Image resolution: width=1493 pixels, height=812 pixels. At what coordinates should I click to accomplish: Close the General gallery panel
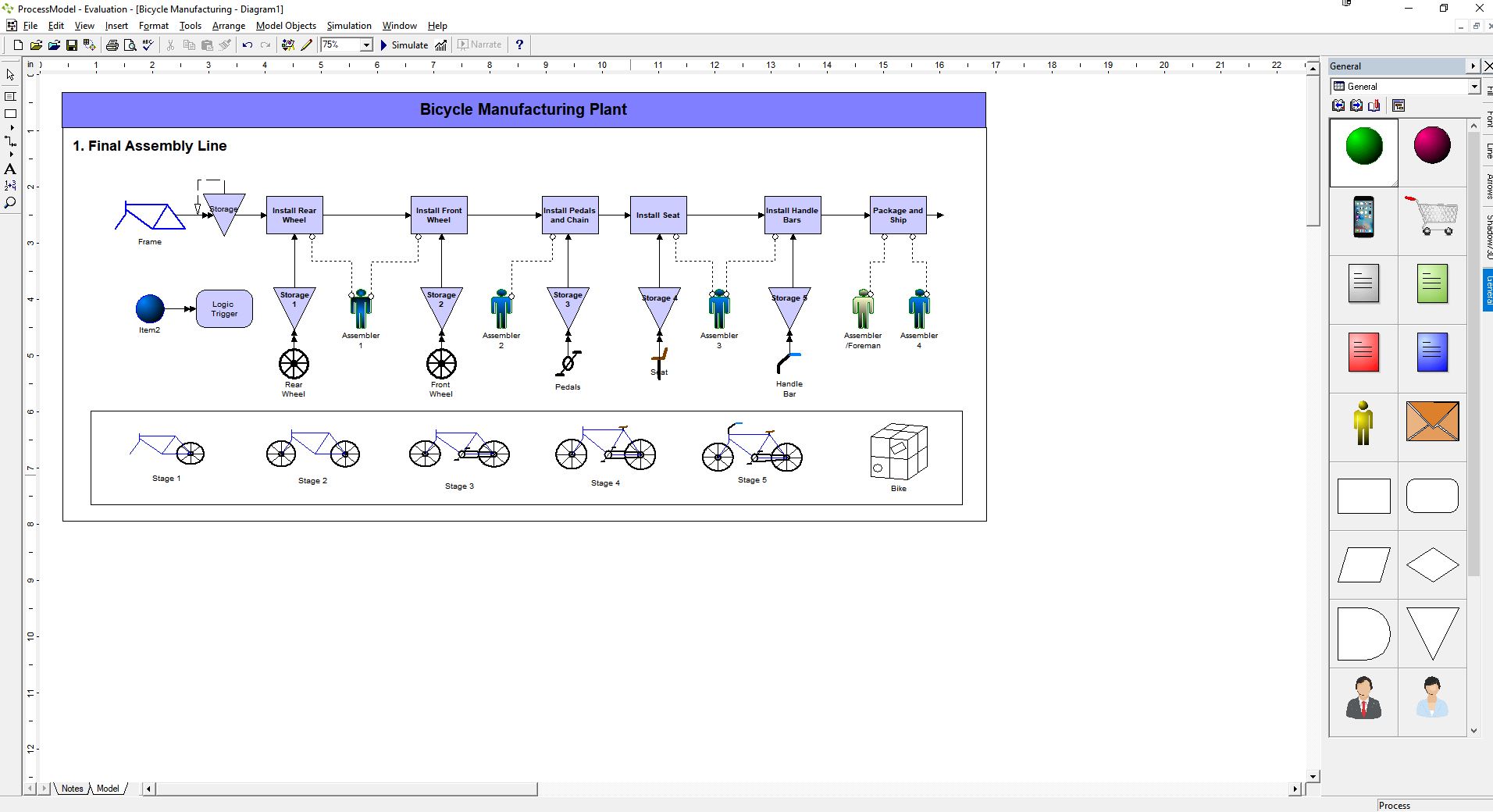pyautogui.click(x=1488, y=66)
